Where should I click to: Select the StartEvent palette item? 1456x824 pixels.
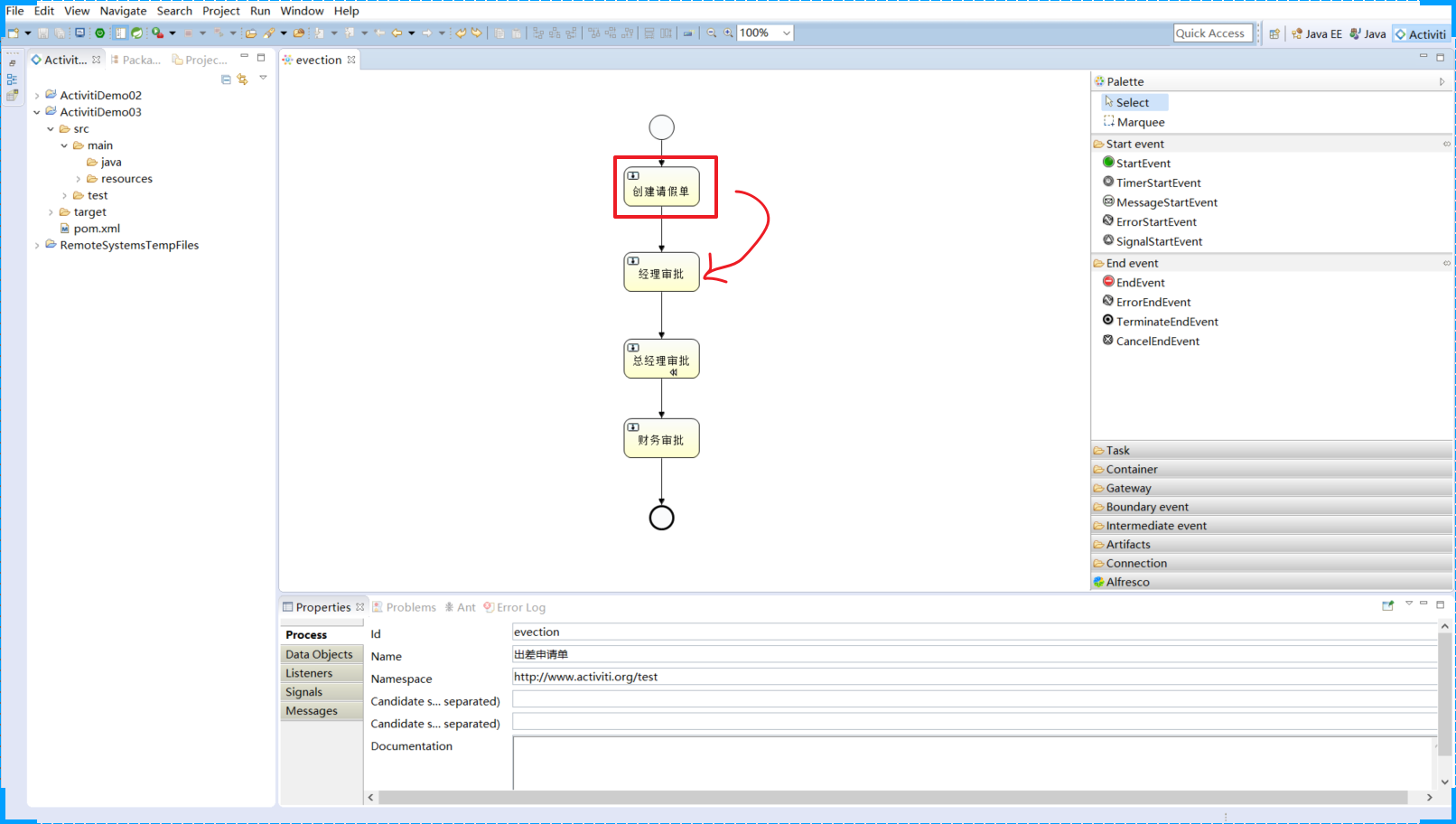1136,164
